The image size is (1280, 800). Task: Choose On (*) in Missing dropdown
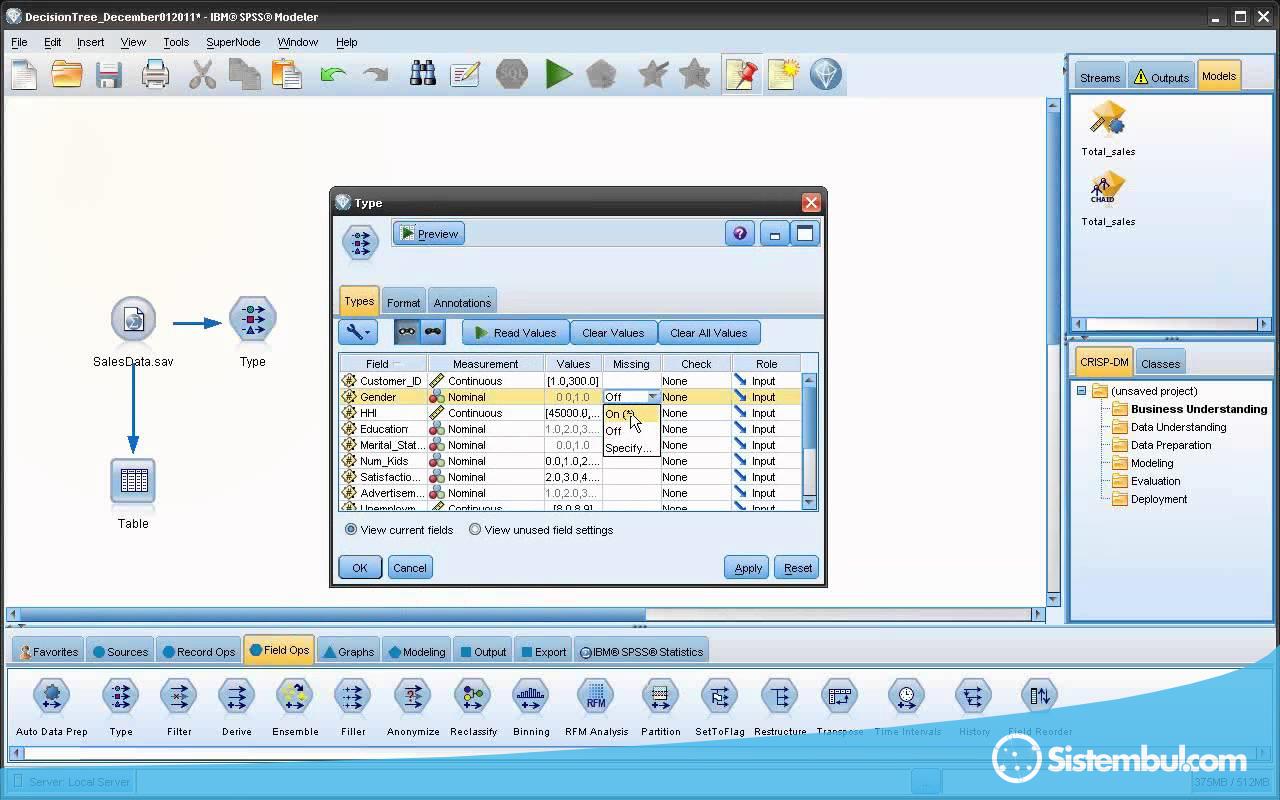point(631,414)
